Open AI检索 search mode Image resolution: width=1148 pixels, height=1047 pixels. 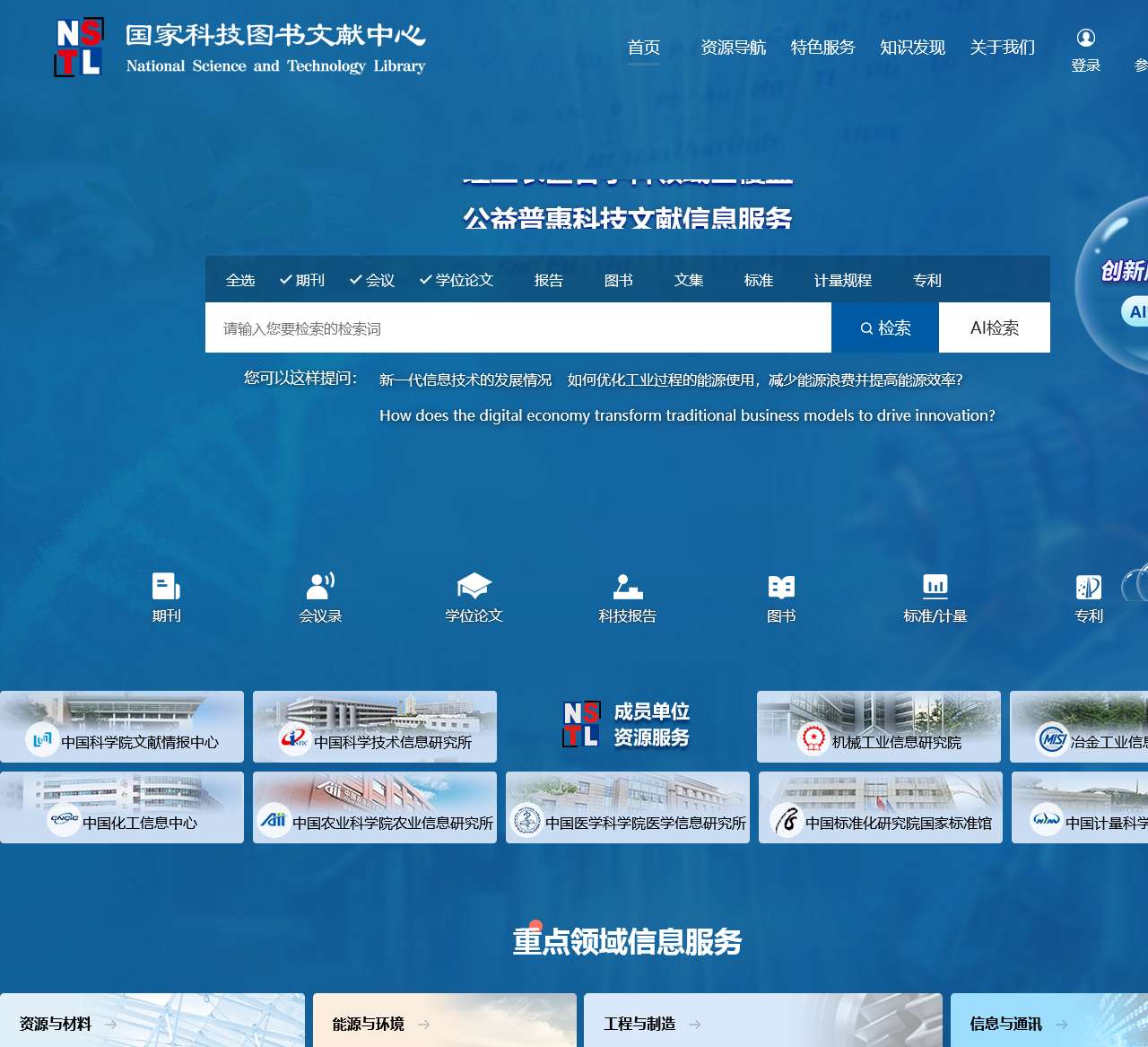point(995,328)
